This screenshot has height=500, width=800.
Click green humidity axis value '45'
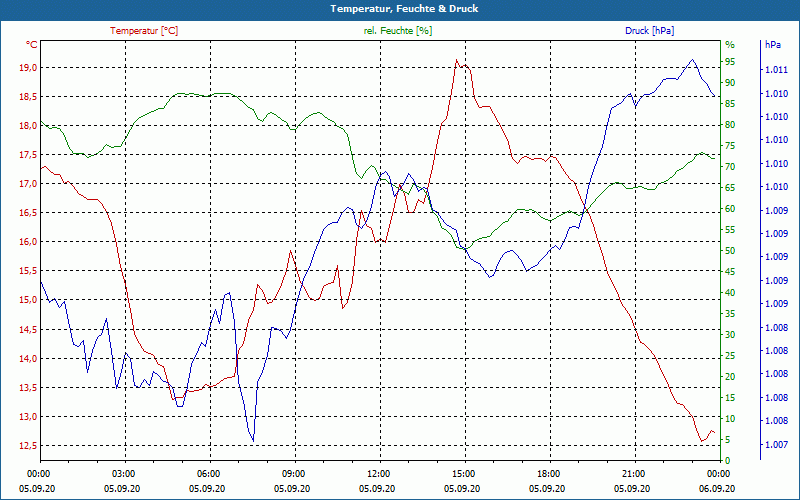[730, 271]
